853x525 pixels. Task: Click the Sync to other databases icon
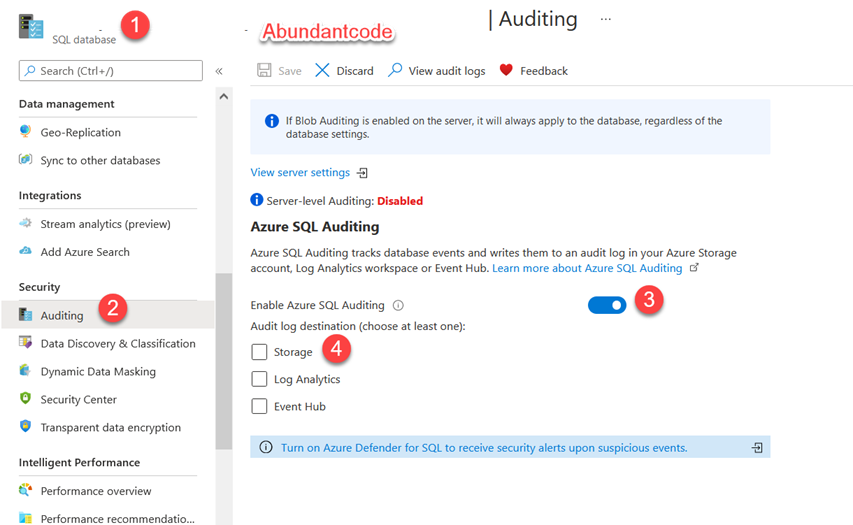[x=25, y=159]
